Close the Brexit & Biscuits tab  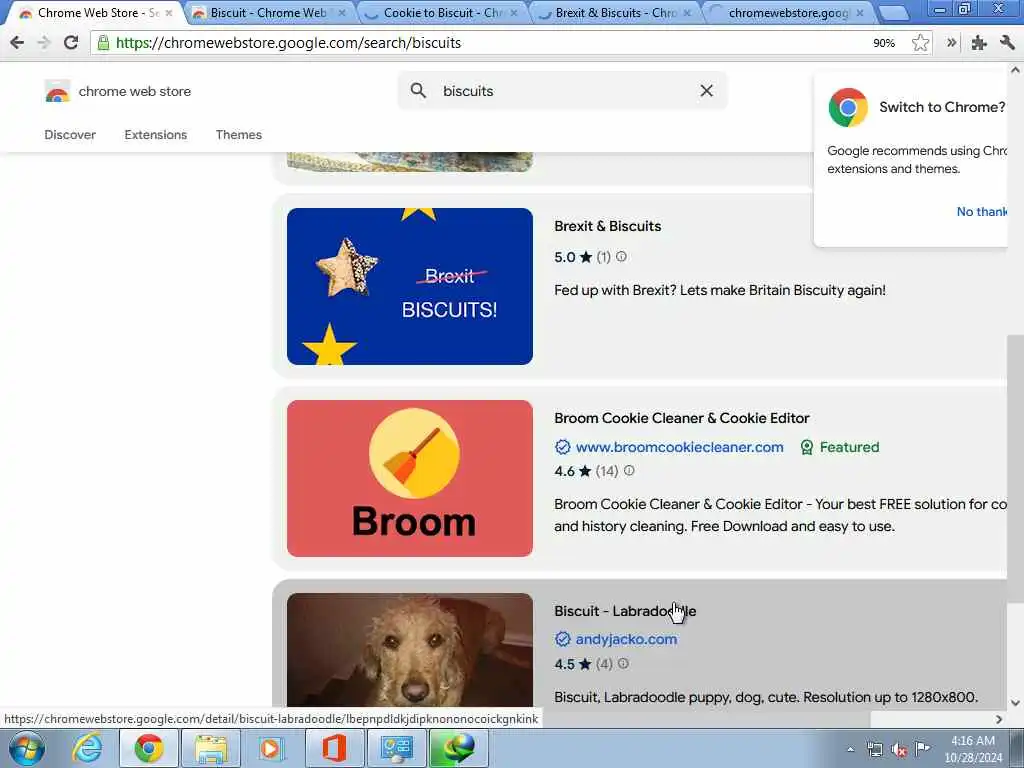pos(686,12)
